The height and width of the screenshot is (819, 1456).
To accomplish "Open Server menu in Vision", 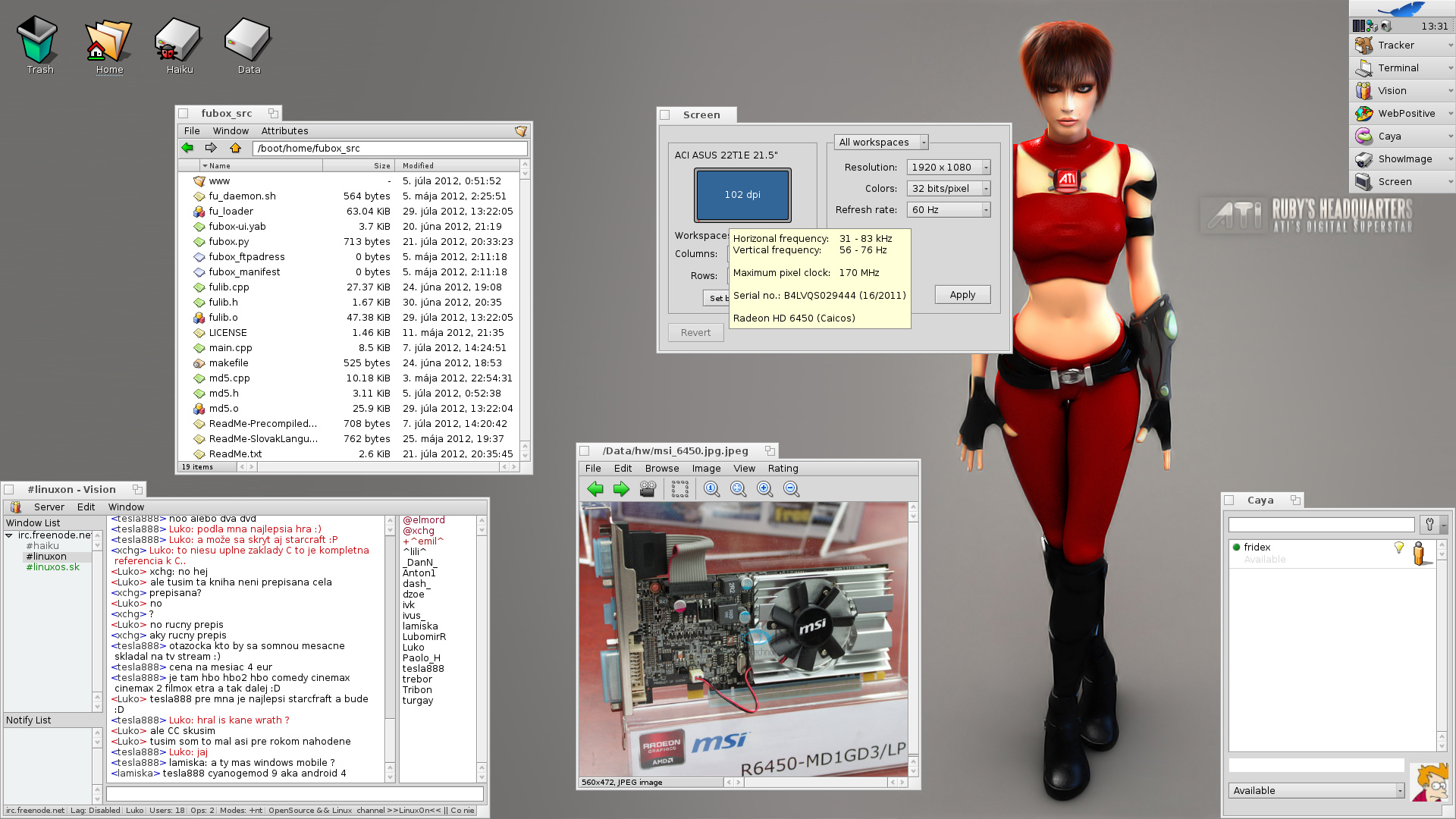I will [x=49, y=507].
